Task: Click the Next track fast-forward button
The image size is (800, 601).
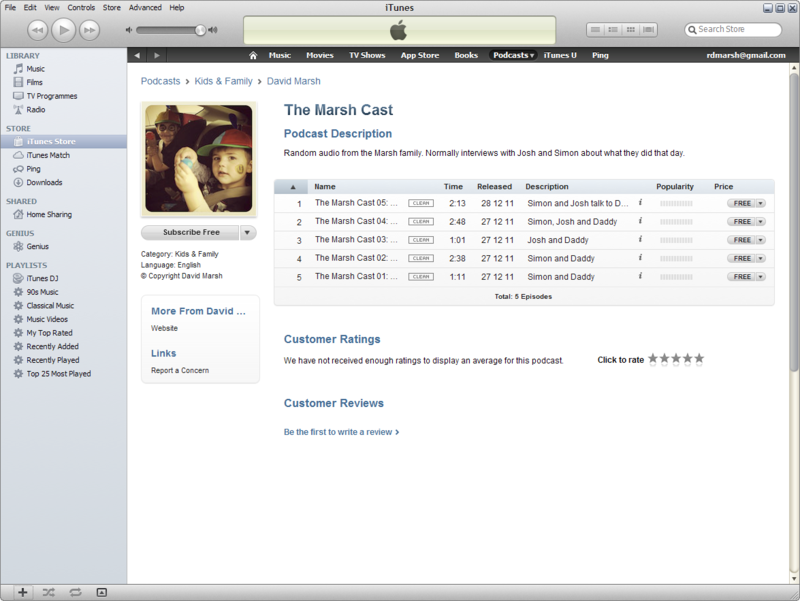Action: 89,30
